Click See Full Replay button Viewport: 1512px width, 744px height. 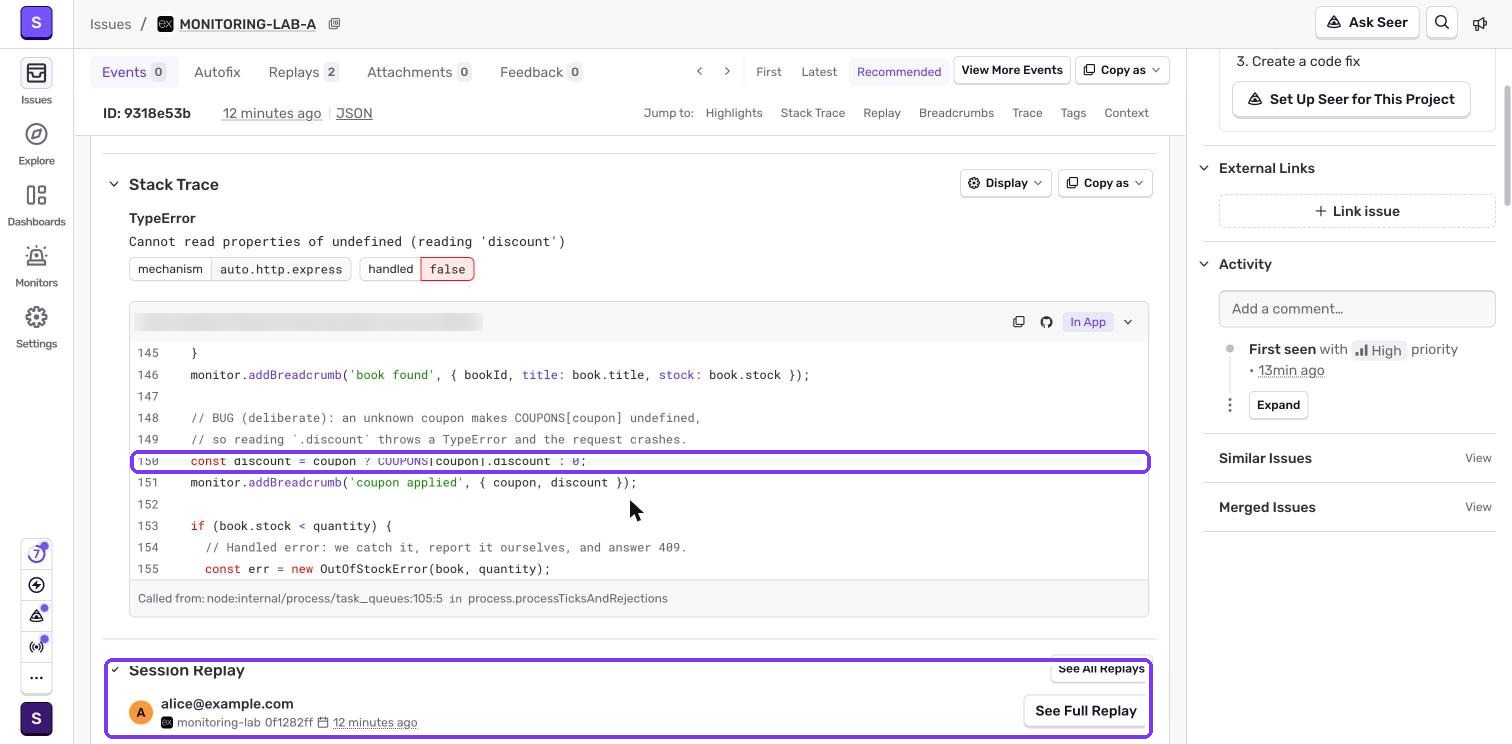coord(1086,711)
